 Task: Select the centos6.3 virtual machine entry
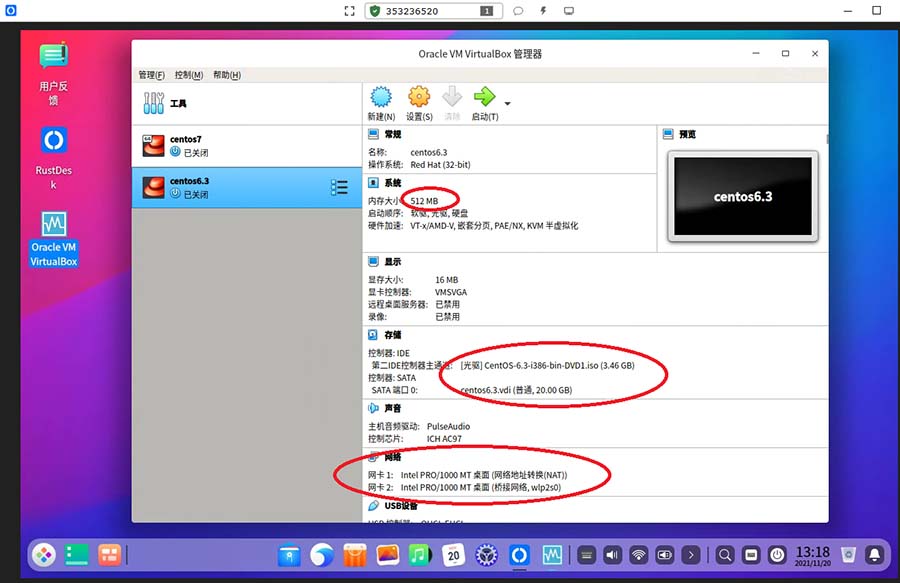tap(247, 188)
